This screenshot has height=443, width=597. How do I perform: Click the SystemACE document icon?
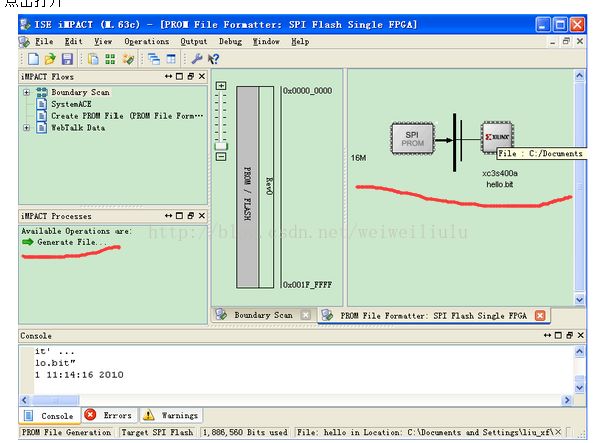coord(42,104)
